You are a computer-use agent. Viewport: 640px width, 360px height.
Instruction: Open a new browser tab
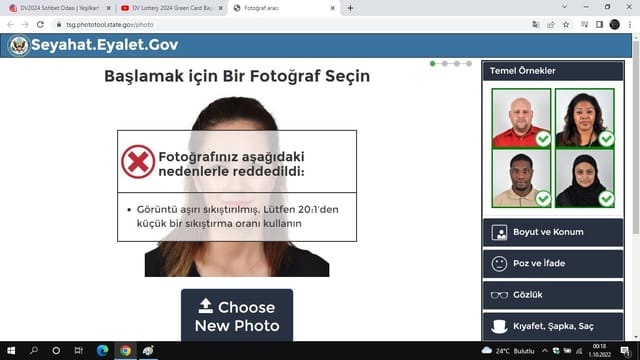click(350, 8)
